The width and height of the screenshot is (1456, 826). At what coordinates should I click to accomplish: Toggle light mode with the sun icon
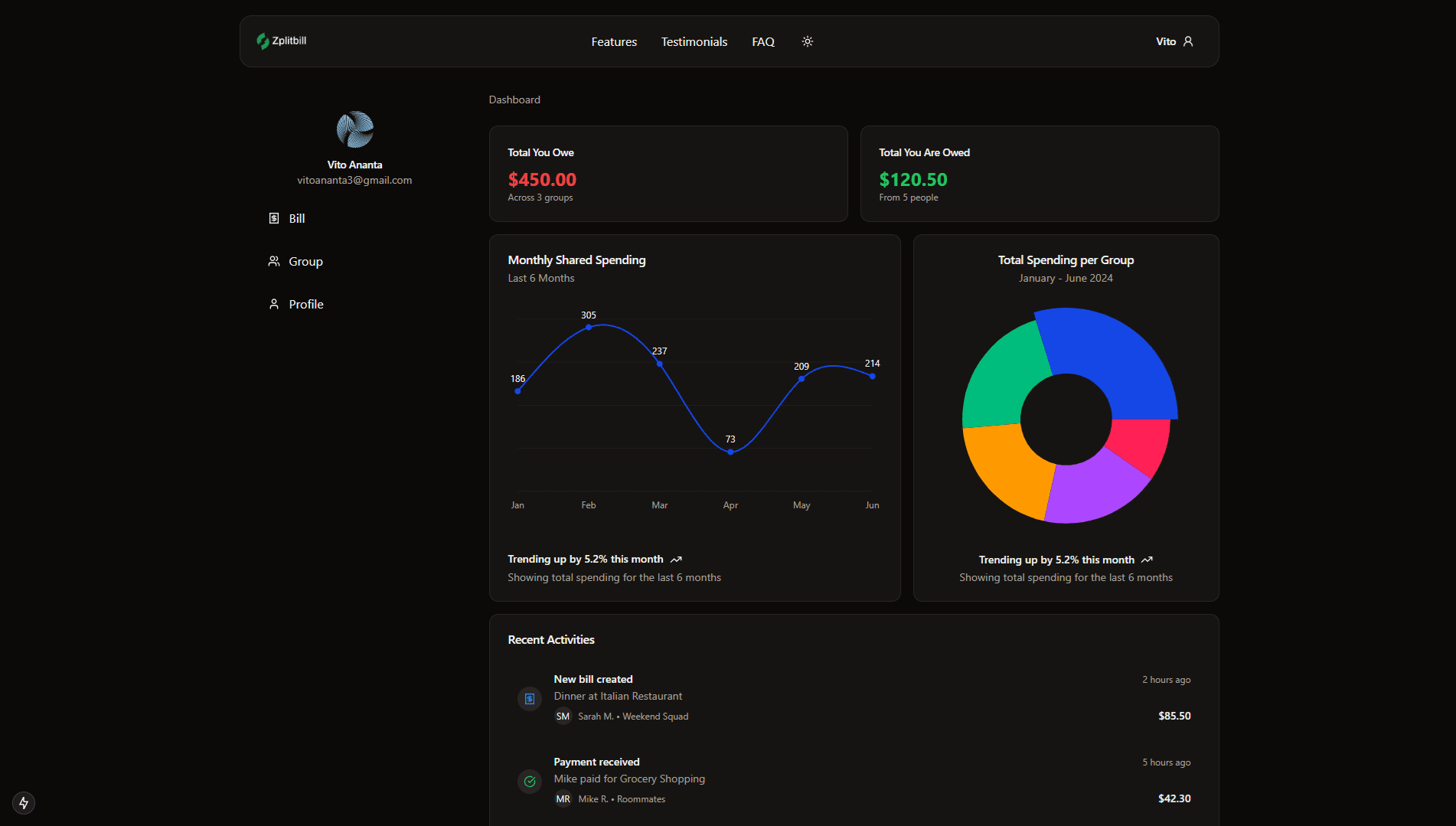pos(807,41)
